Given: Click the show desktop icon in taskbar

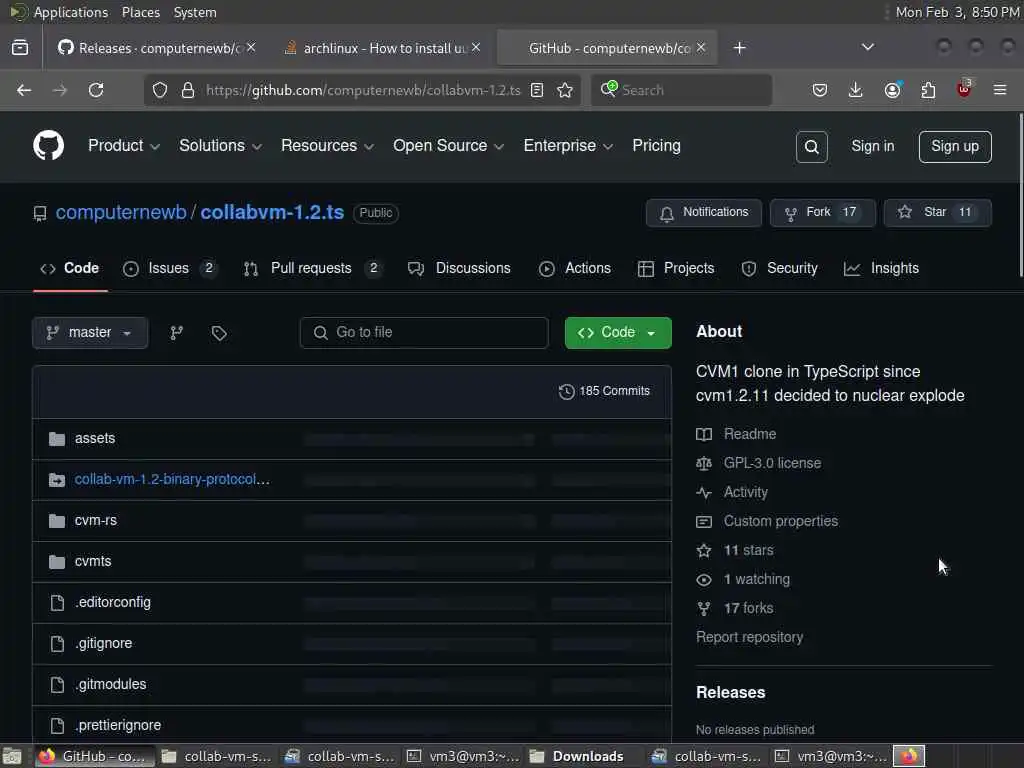Looking at the screenshot, I should (12, 756).
